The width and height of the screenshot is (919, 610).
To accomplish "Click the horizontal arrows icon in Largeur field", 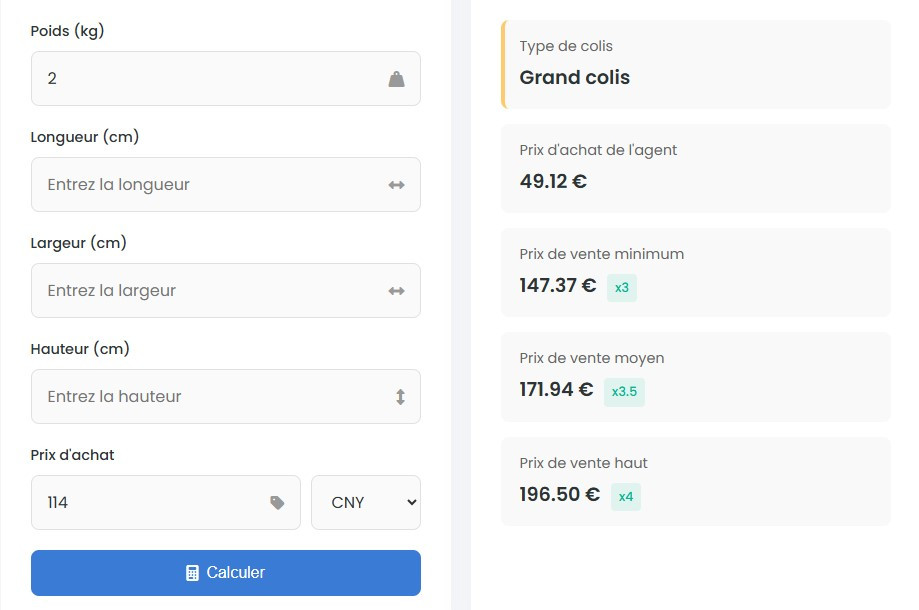I will pyautogui.click(x=396, y=291).
